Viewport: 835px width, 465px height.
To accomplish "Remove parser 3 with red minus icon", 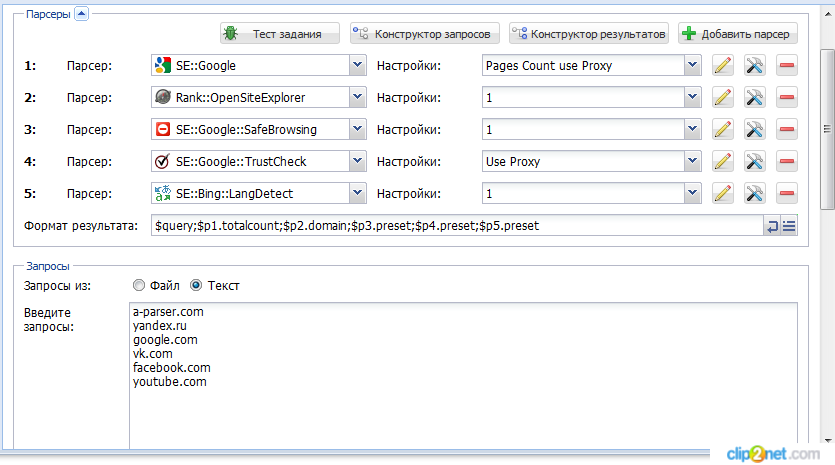I will [787, 130].
